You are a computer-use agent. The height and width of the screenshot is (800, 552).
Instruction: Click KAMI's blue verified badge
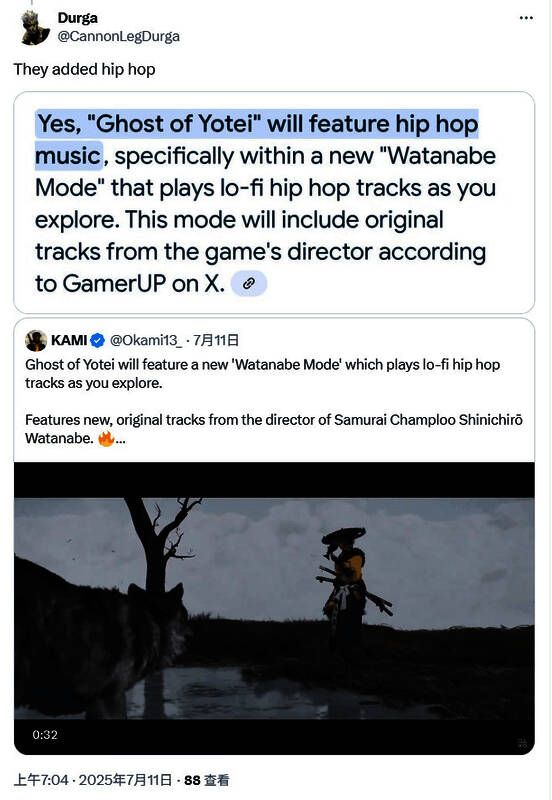(x=97, y=340)
